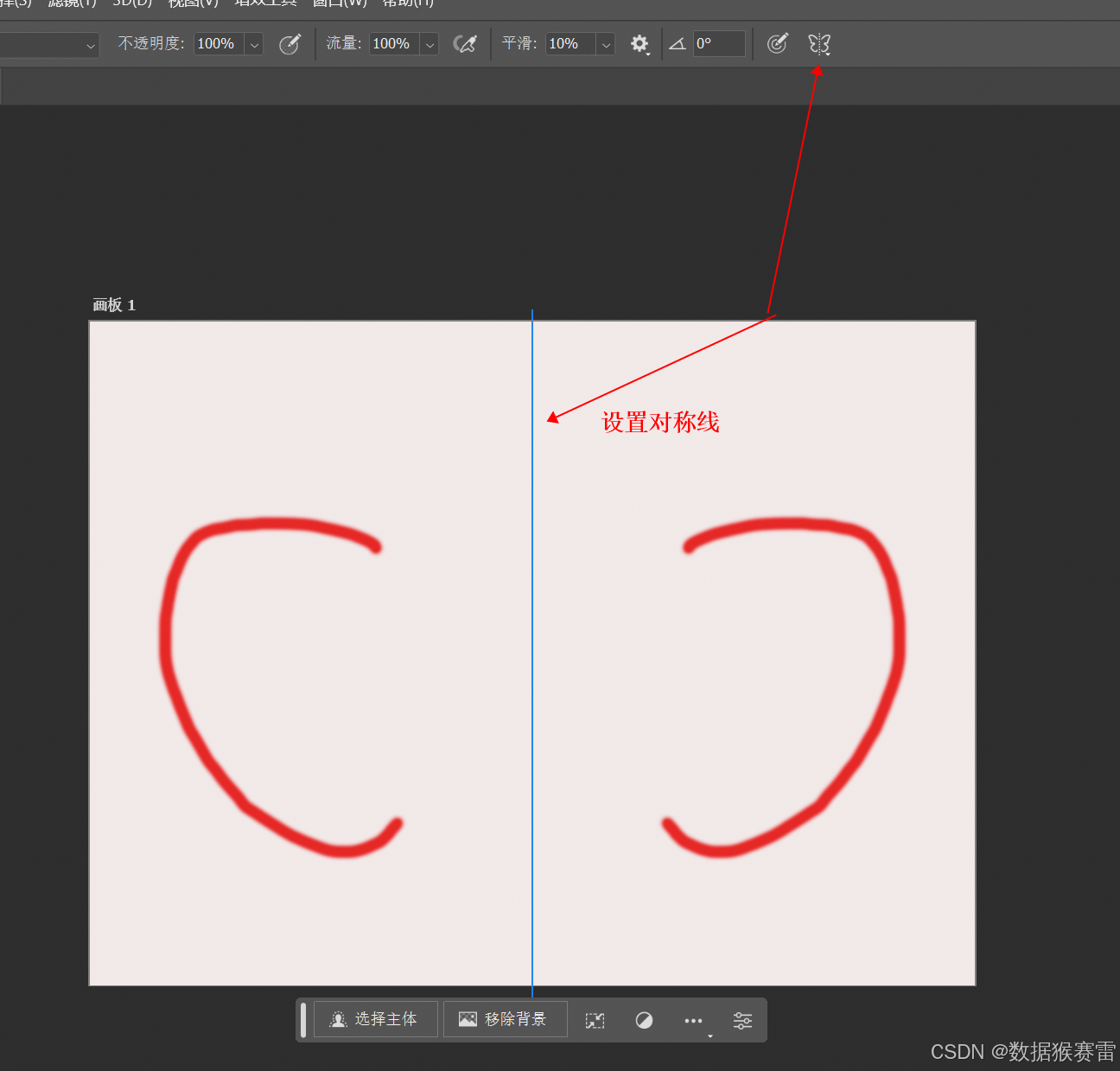The width and height of the screenshot is (1120, 1071).
Task: Expand the opacity slider dropdown arrow
Action: (x=254, y=44)
